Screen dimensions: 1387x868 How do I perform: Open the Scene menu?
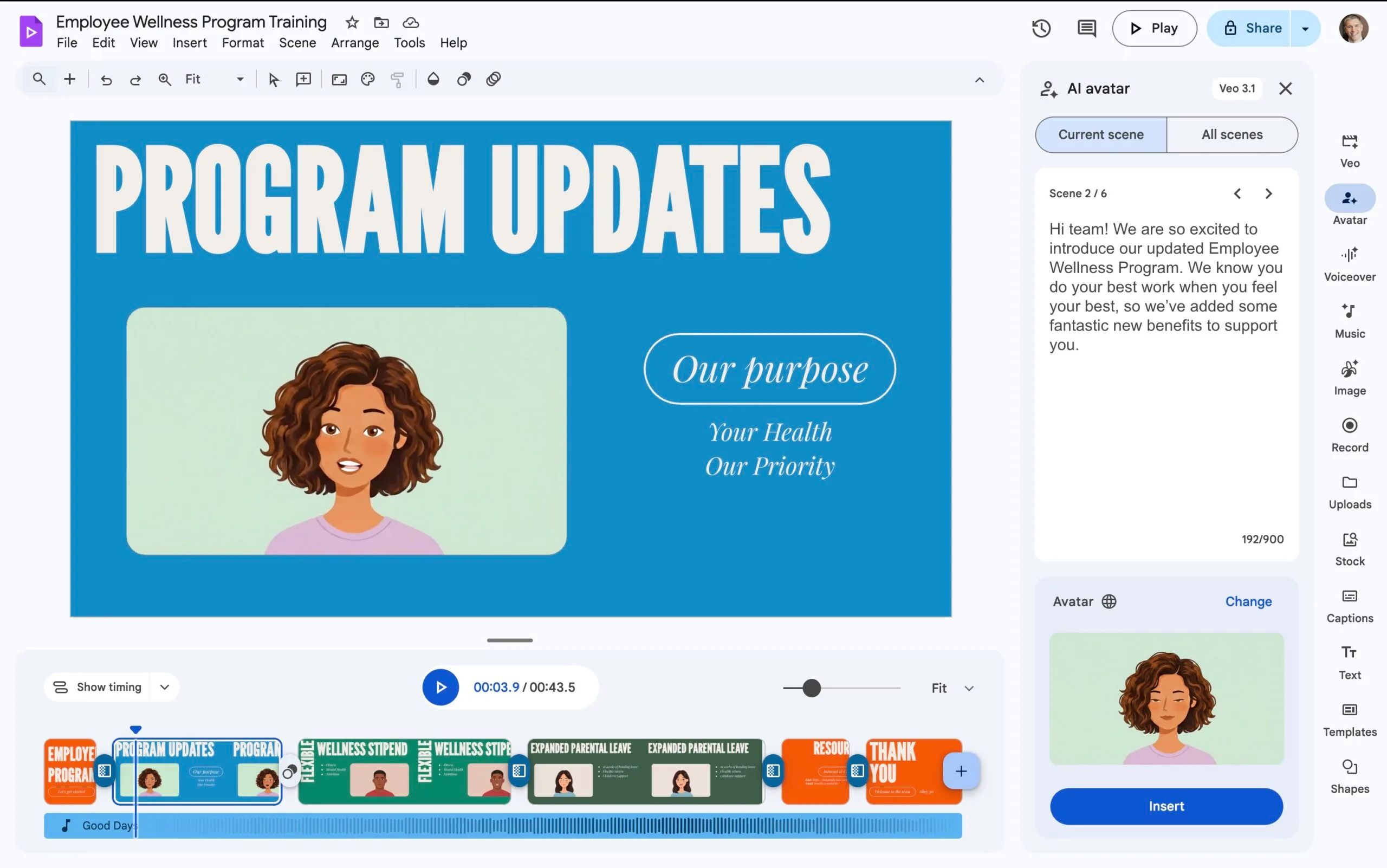tap(297, 42)
